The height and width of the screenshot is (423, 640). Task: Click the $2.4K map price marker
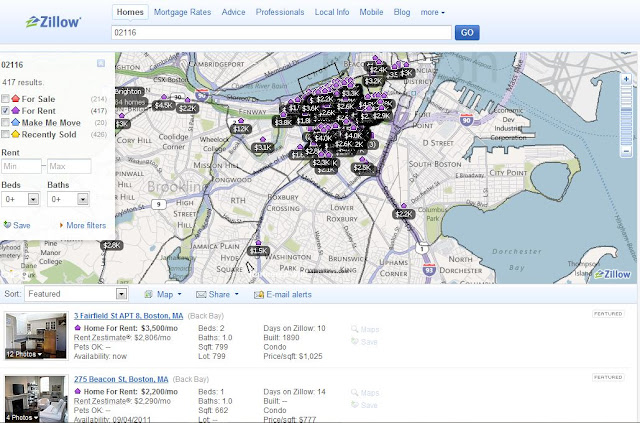pos(378,69)
